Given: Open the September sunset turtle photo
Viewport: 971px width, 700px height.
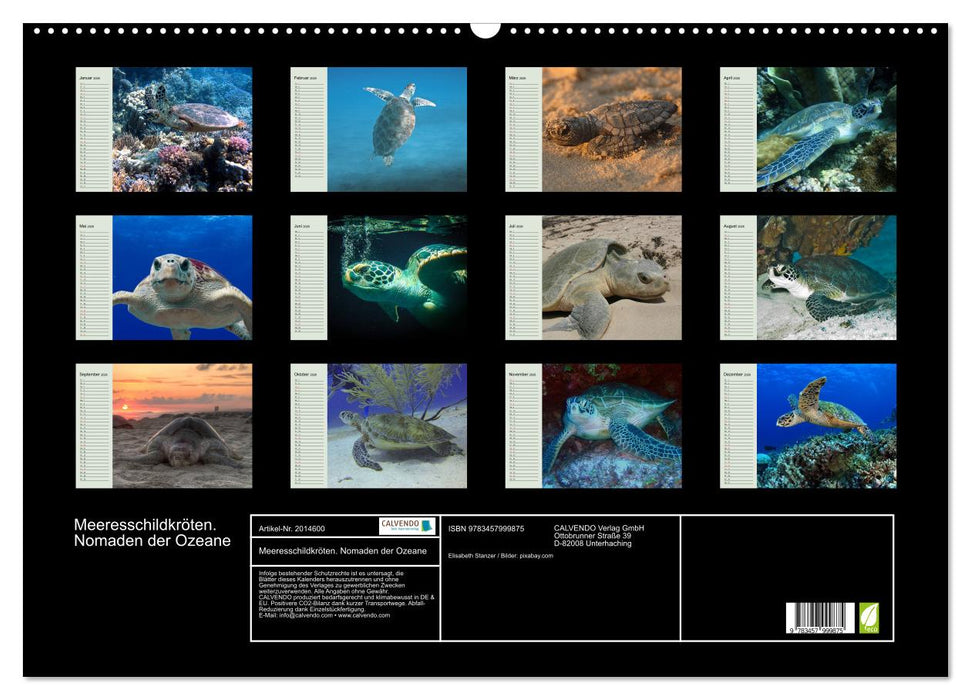Looking at the screenshot, I should tap(181, 425).
